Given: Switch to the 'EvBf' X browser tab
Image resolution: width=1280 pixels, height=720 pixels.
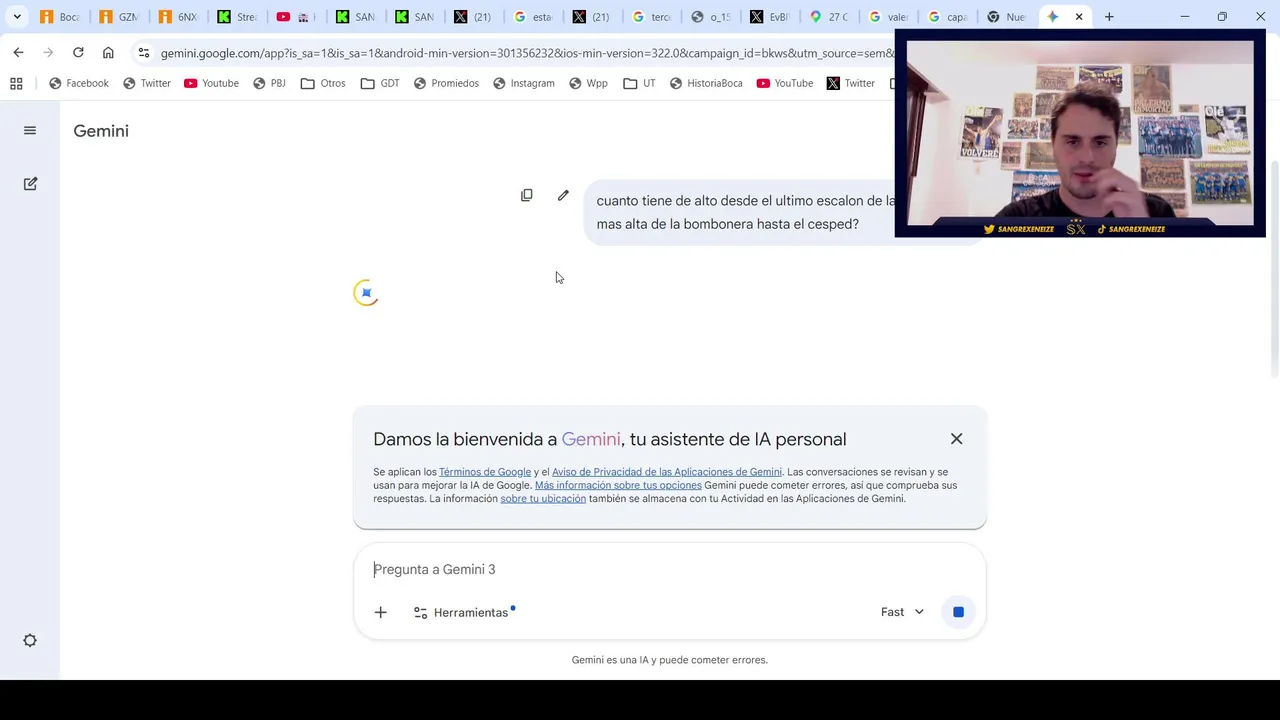Looking at the screenshot, I should pos(769,17).
